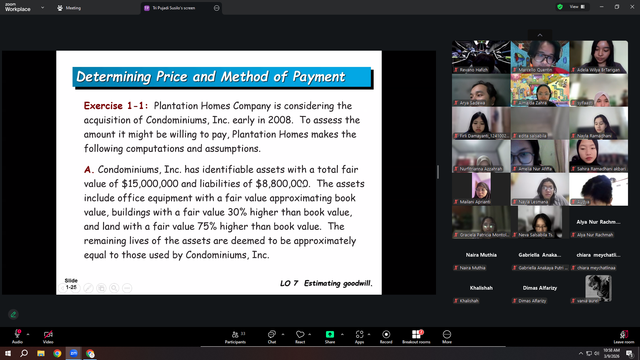Click the slide previous arrow control
Image resolution: width=640 pixels, height=360 pixels.
point(62,288)
